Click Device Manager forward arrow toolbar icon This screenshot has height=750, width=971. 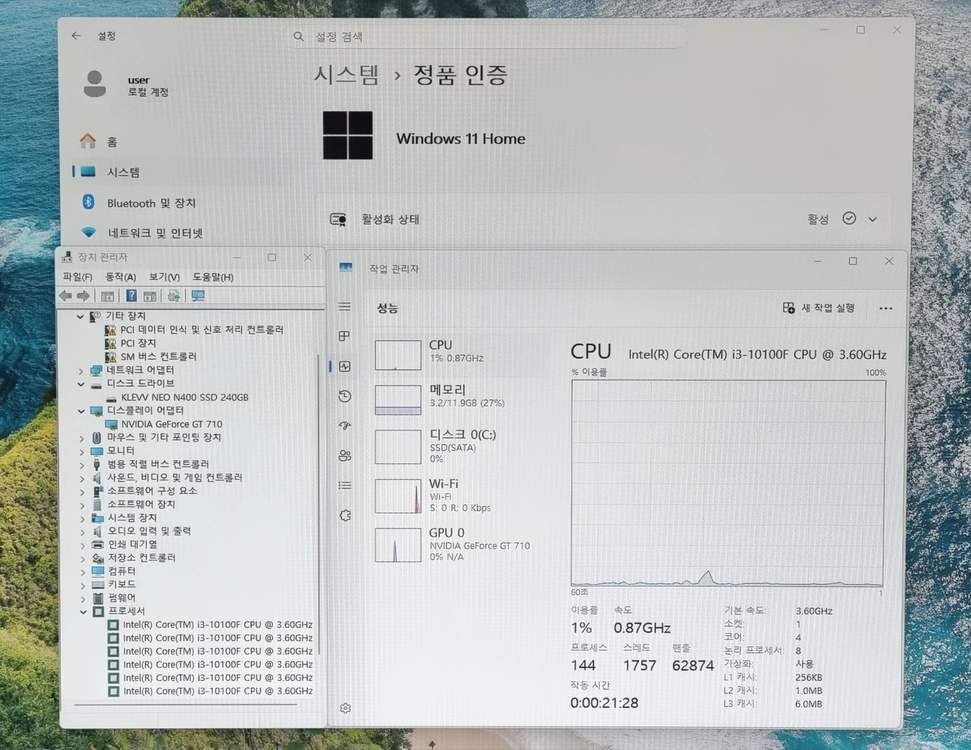click(x=83, y=296)
